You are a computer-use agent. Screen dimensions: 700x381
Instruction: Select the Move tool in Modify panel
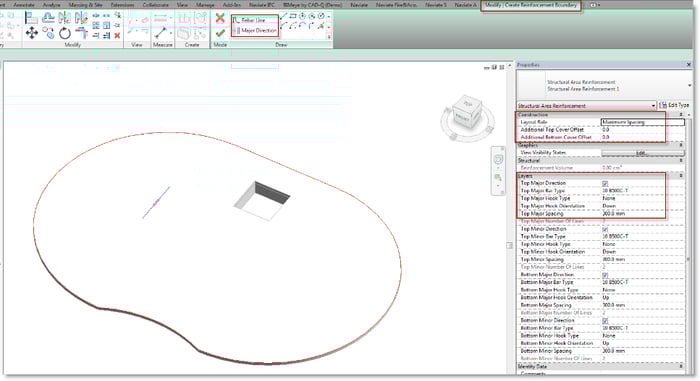(31, 33)
